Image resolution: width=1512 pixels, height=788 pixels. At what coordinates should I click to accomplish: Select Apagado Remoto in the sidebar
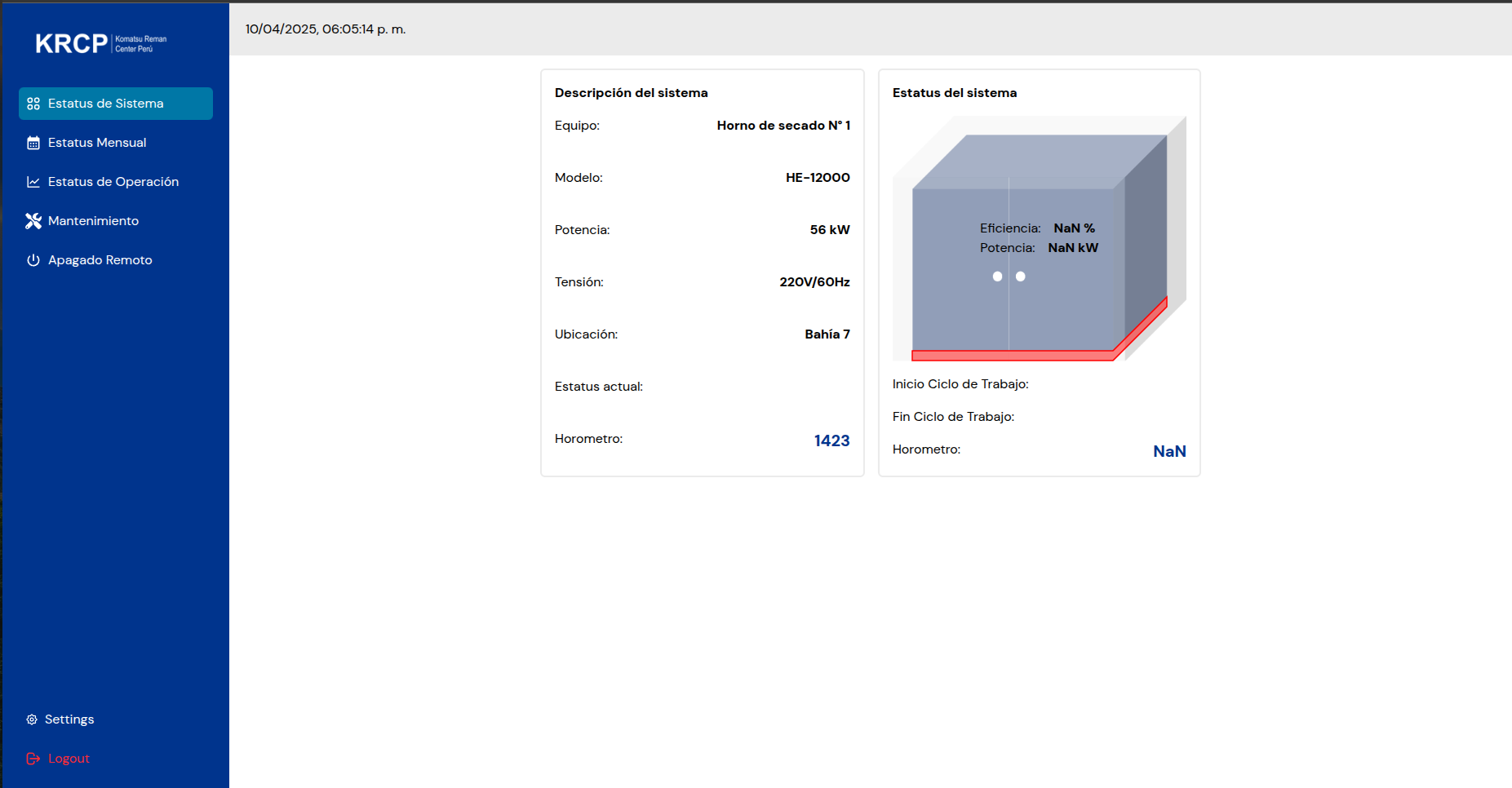coord(116,260)
